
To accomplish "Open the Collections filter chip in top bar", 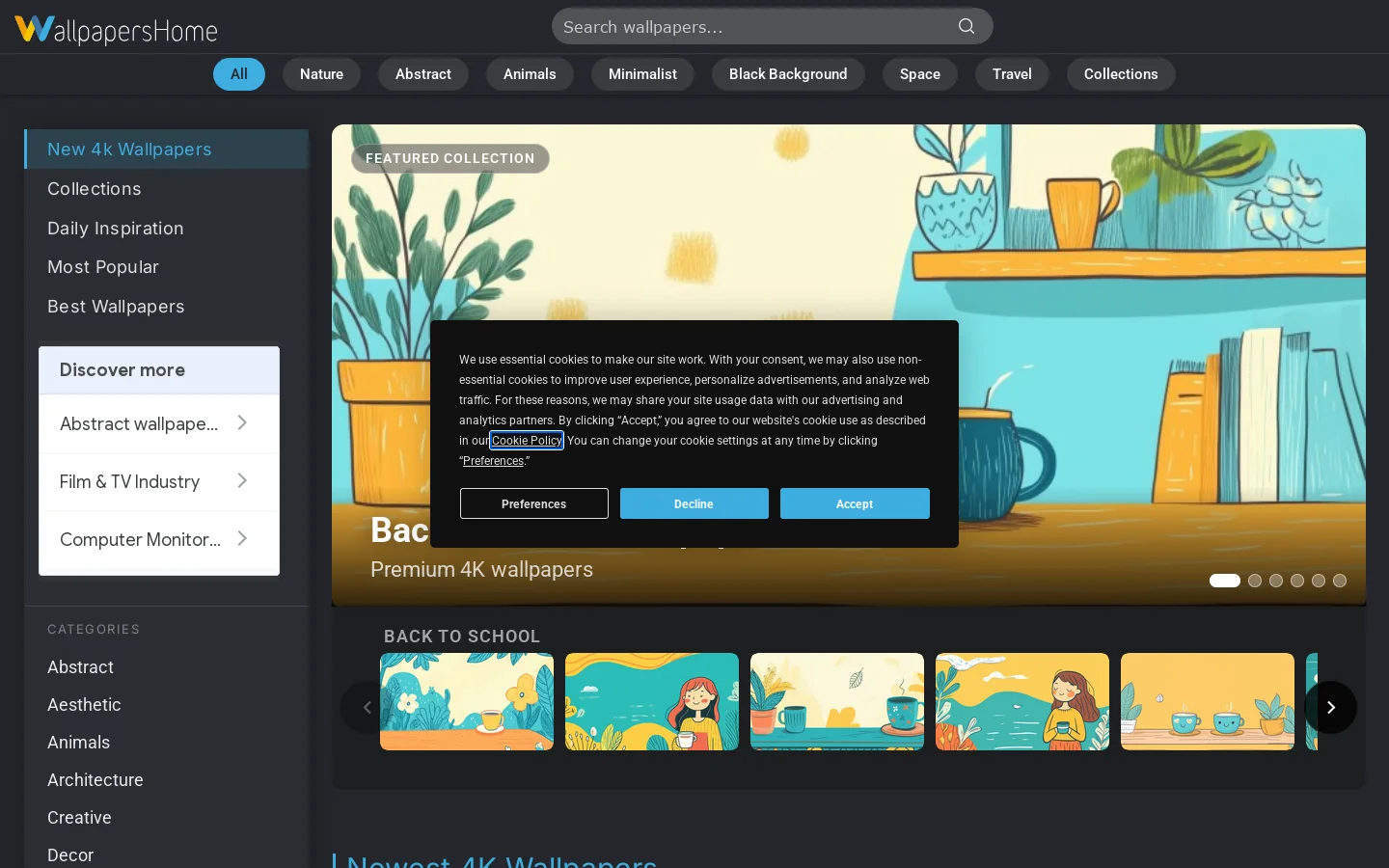I will pos(1121,74).
